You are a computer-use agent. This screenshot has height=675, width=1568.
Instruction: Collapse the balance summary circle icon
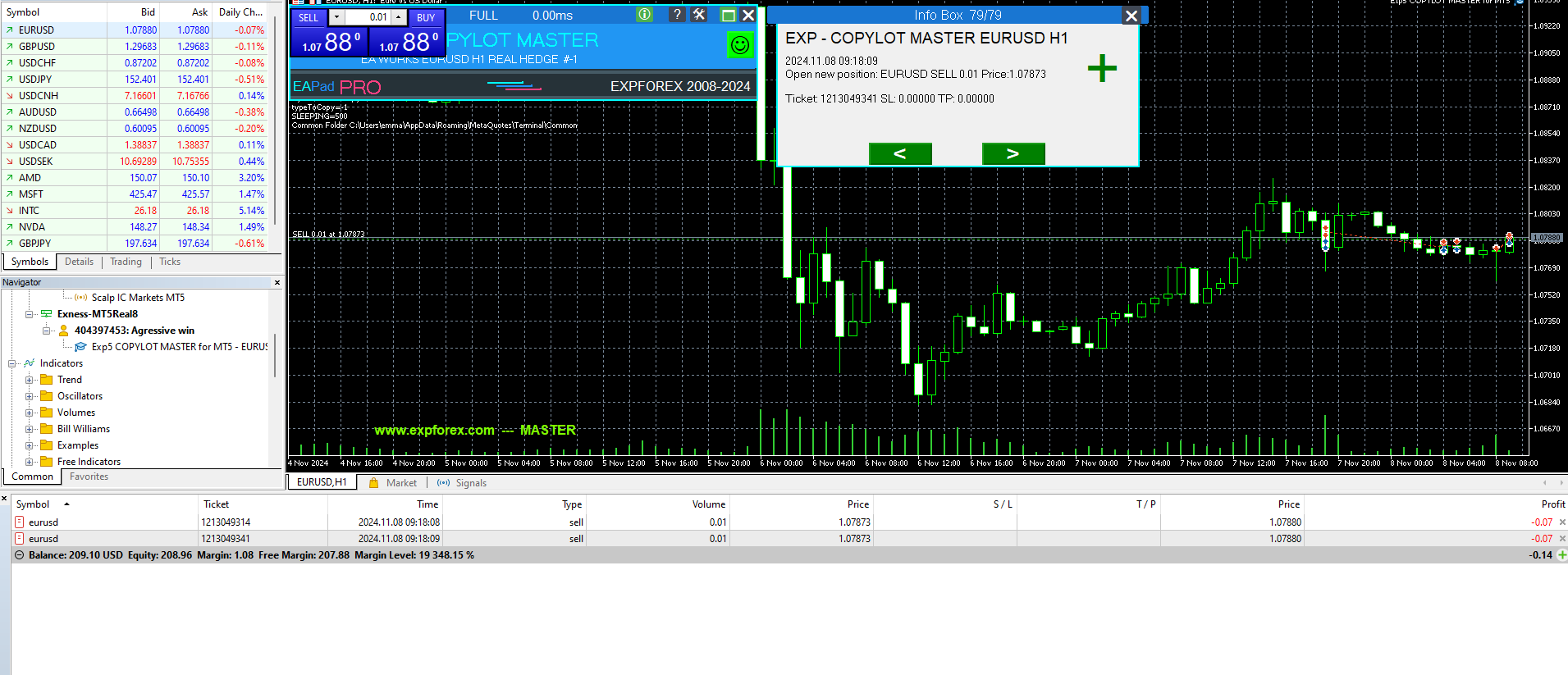coord(20,555)
